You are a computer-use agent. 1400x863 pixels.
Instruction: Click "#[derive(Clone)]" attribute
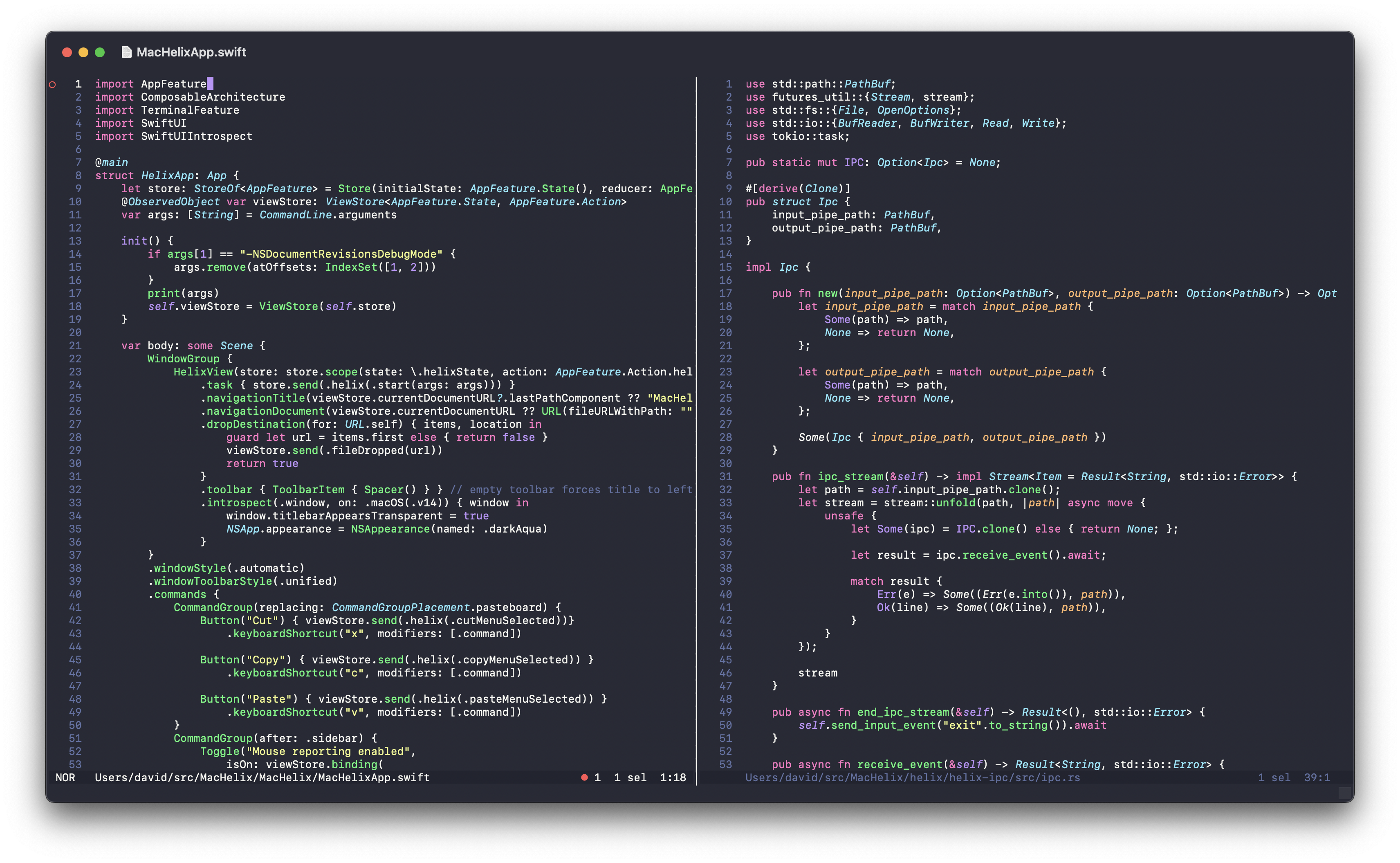798,189
